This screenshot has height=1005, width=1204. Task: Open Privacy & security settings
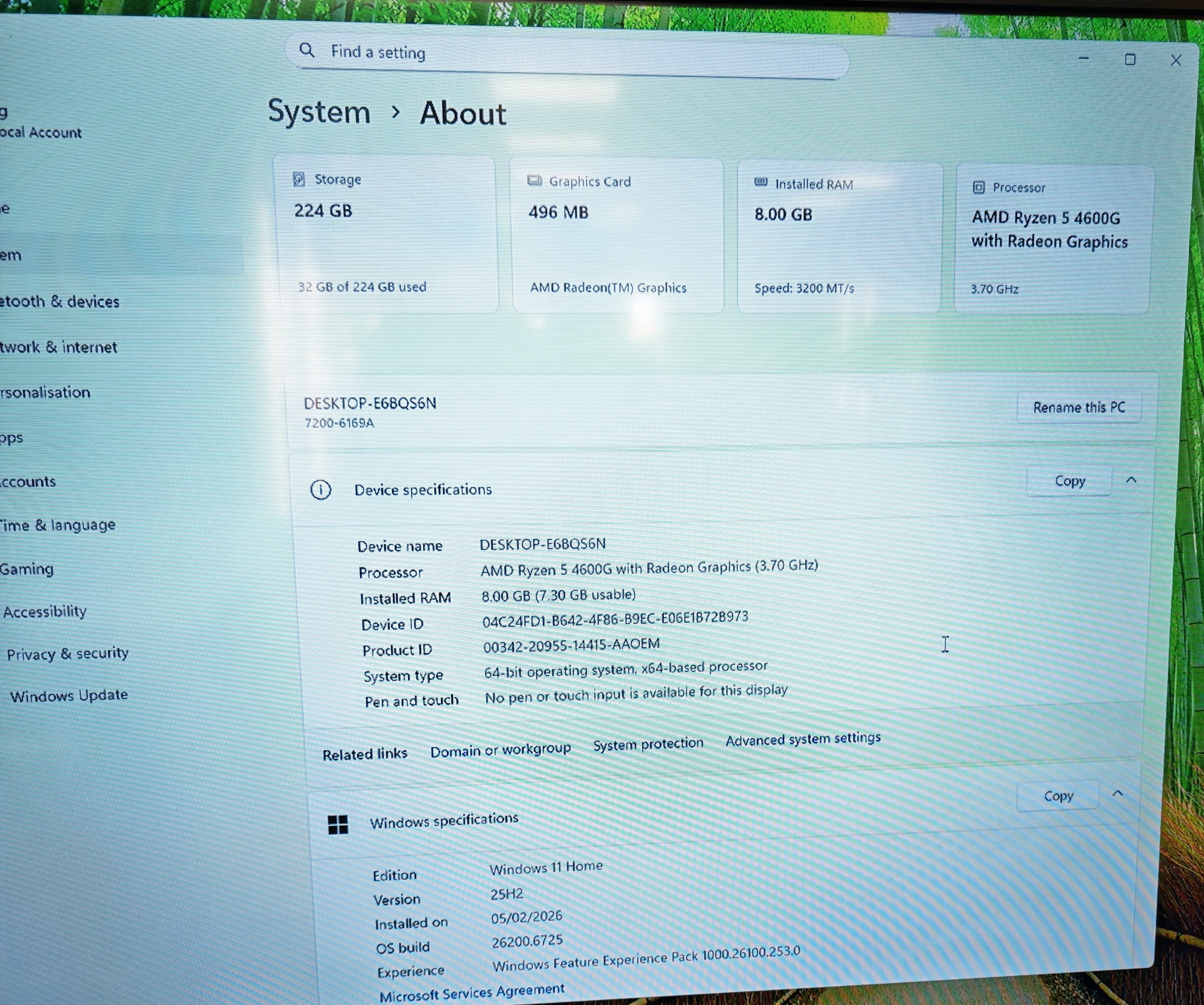click(x=67, y=654)
